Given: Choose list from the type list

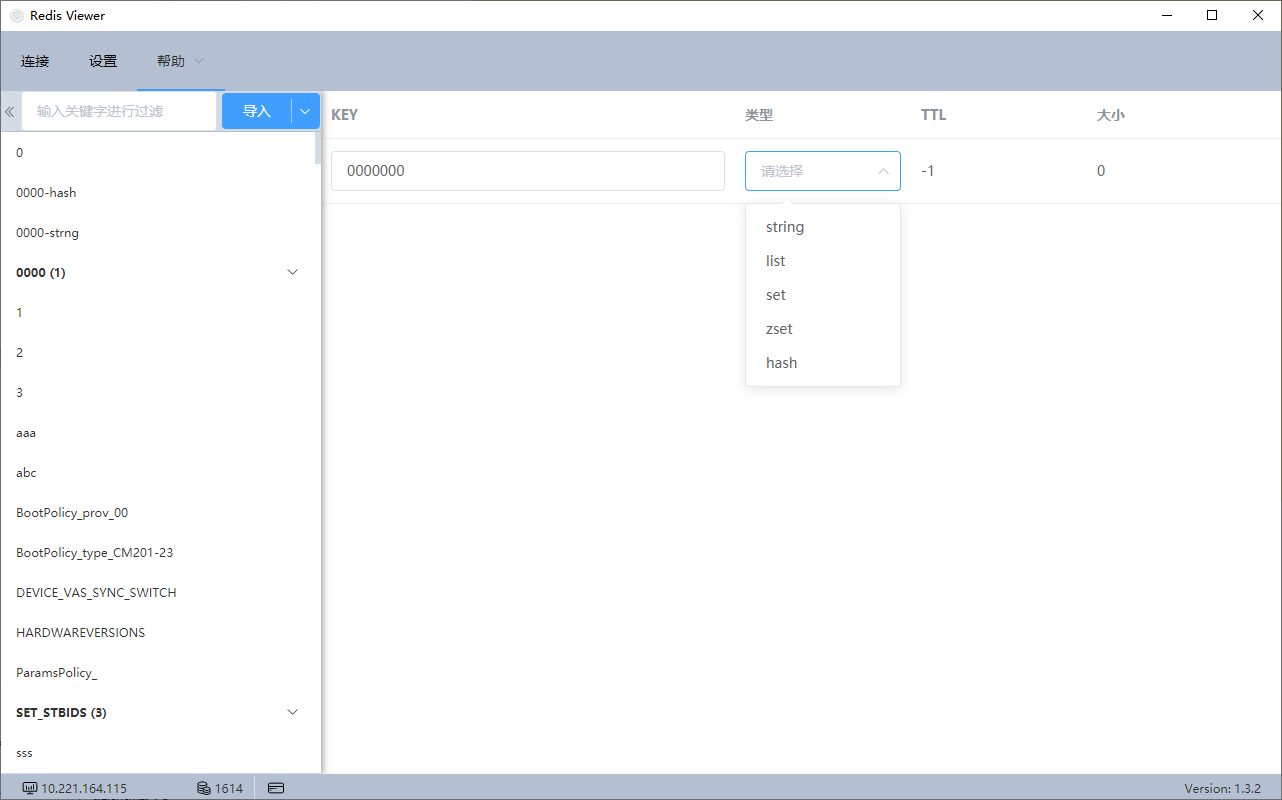Looking at the screenshot, I should (823, 261).
